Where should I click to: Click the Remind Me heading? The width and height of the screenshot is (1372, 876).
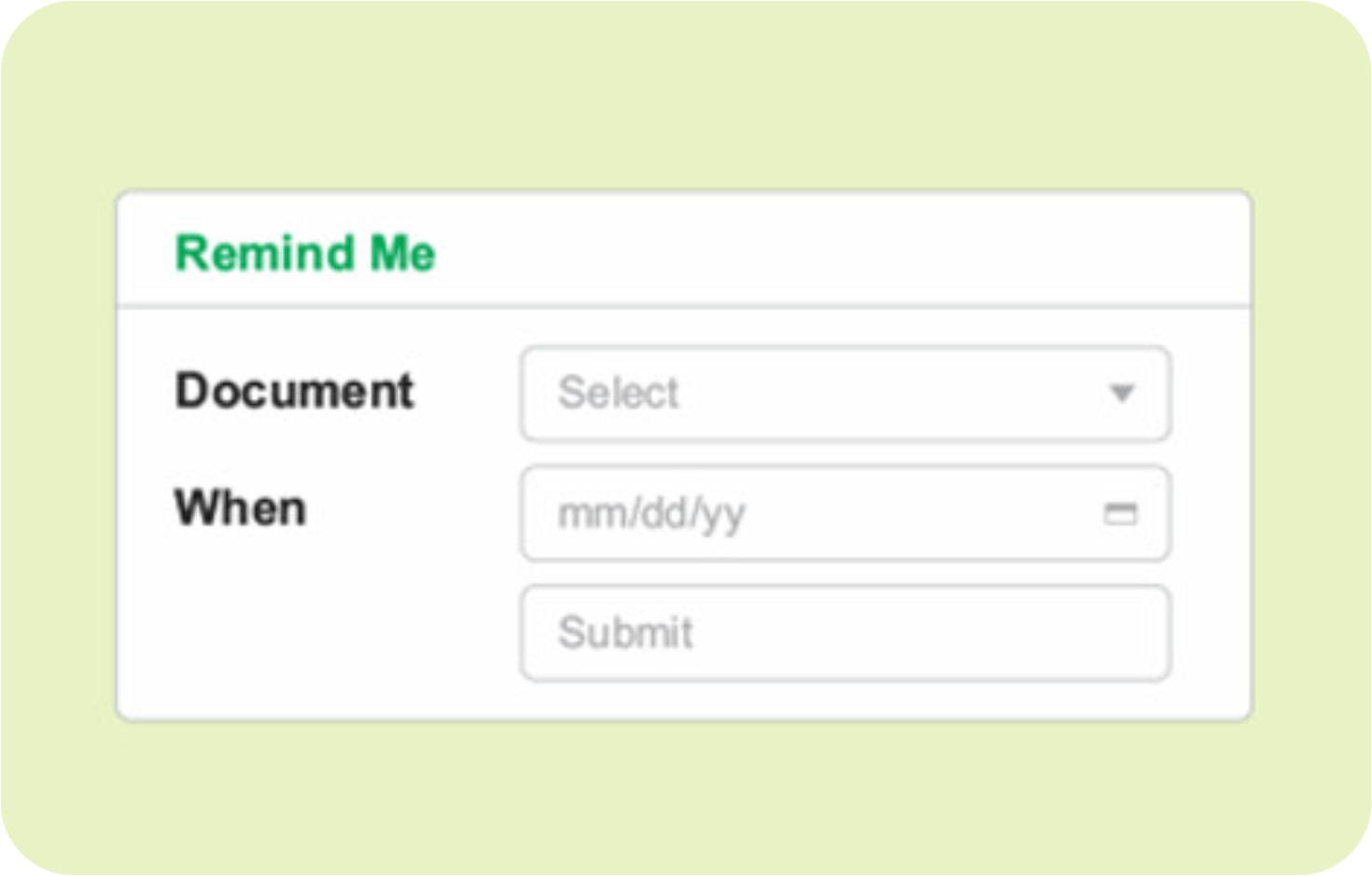click(305, 254)
